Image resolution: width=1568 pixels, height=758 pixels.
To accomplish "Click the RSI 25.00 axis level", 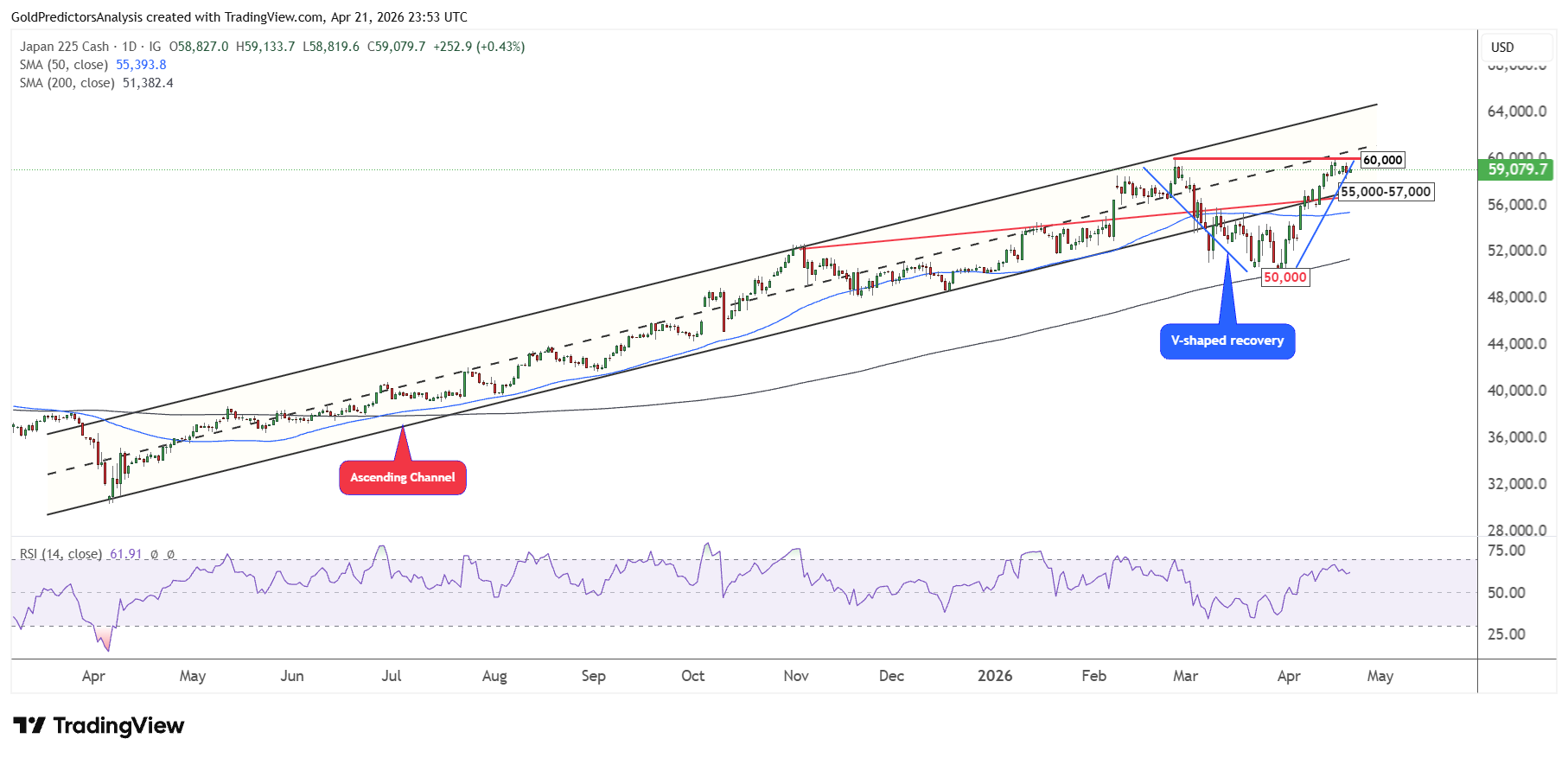I will (x=1506, y=634).
